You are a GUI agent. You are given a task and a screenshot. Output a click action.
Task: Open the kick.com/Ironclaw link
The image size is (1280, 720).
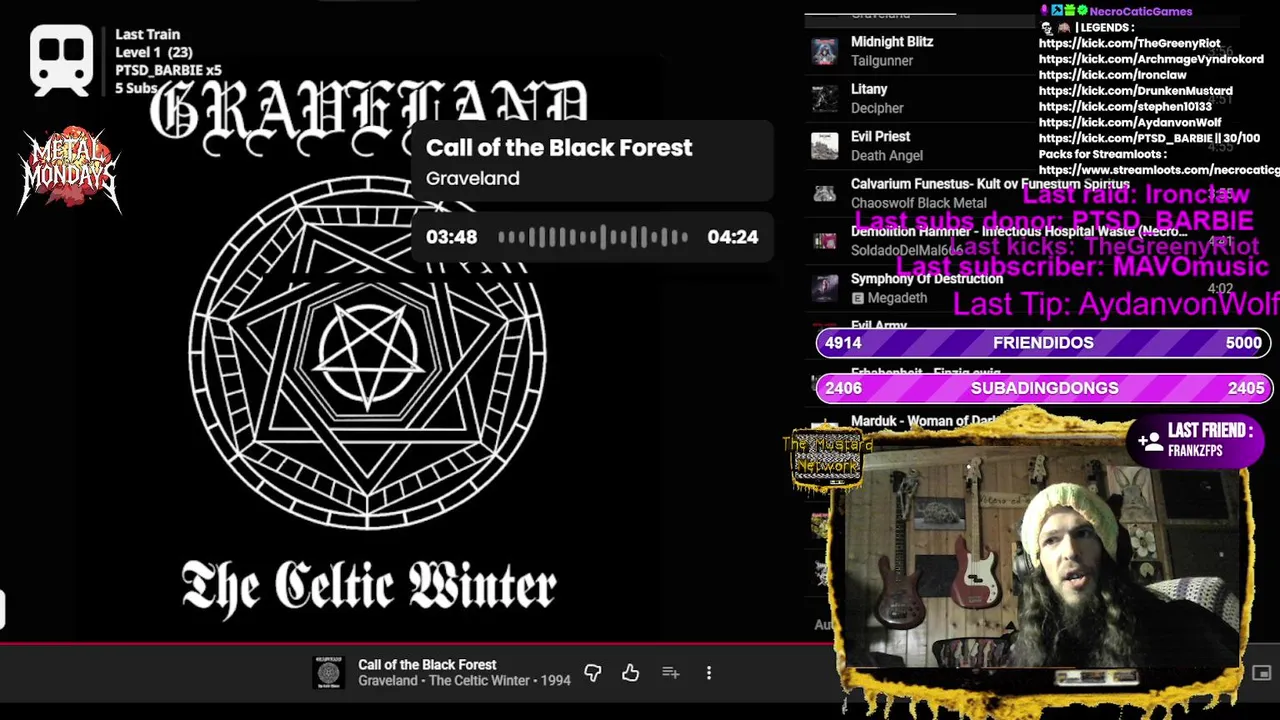[1112, 75]
